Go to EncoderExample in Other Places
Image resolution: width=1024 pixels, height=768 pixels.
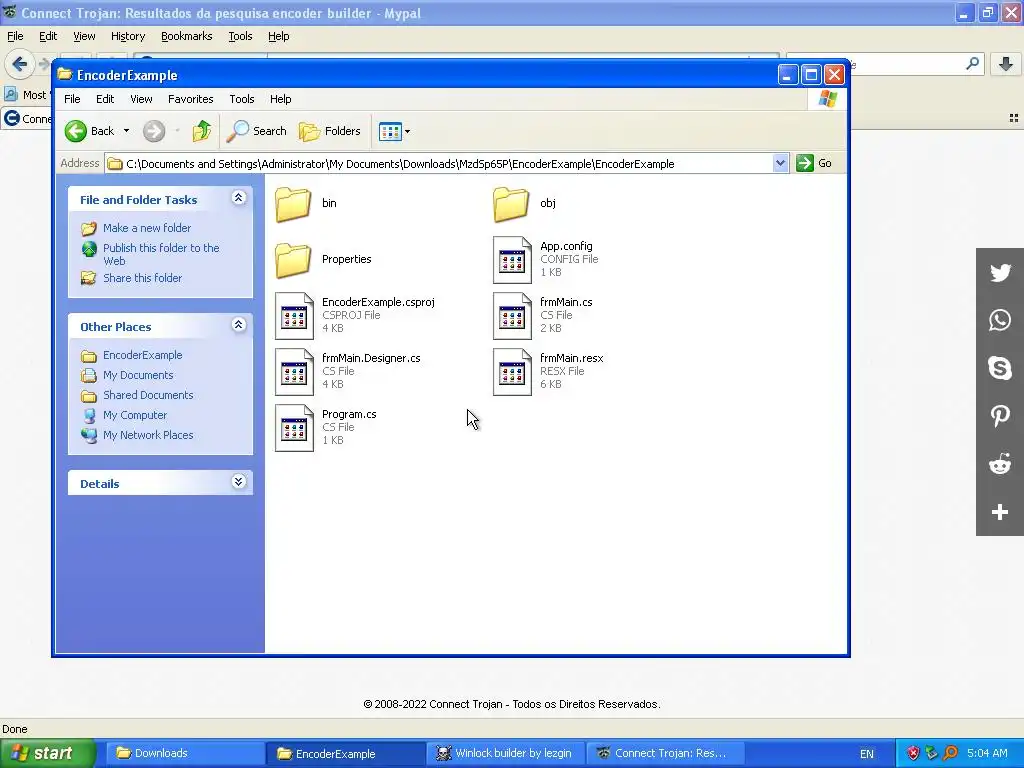[142, 355]
